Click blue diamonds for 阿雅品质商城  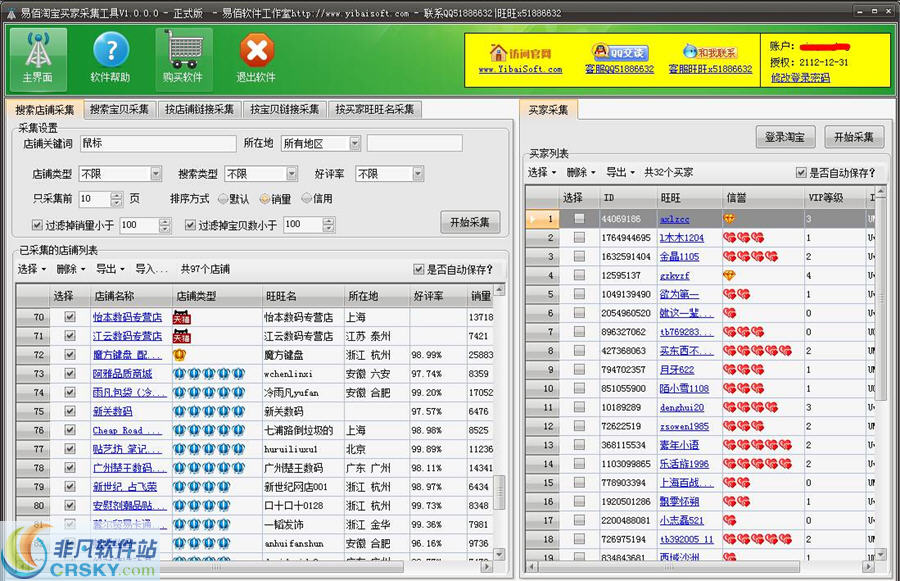coord(209,374)
